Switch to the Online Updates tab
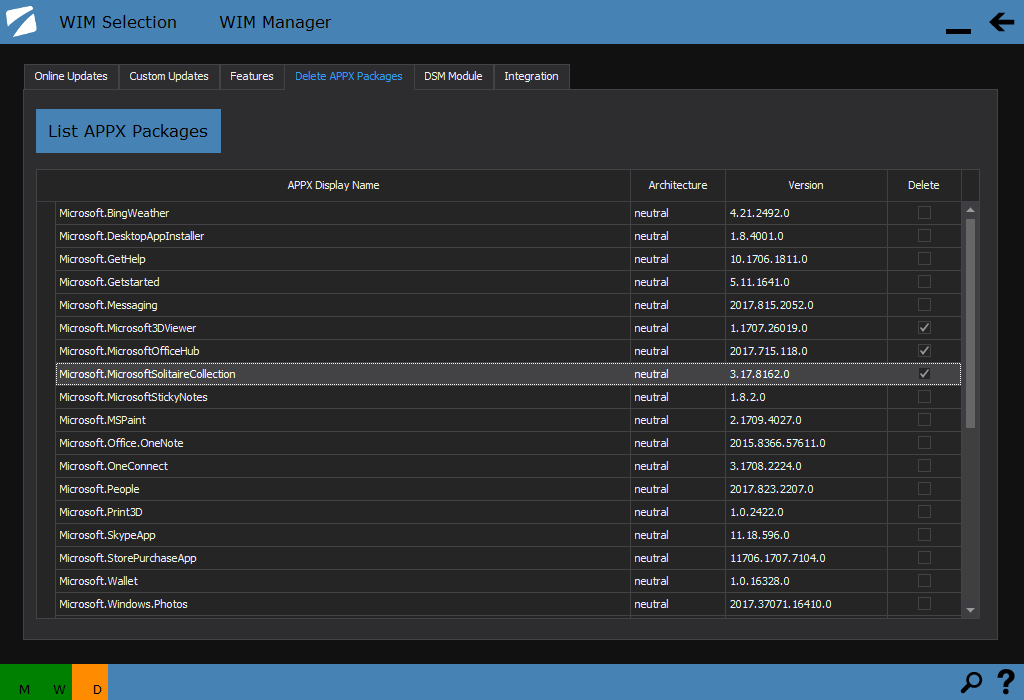This screenshot has width=1024, height=700. click(71, 76)
